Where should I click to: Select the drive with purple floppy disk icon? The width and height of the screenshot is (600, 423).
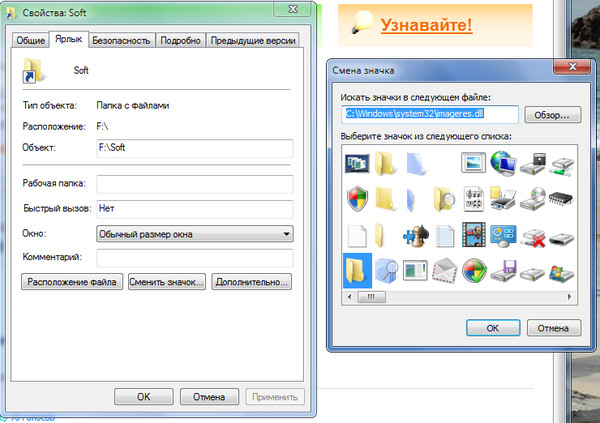tap(503, 271)
